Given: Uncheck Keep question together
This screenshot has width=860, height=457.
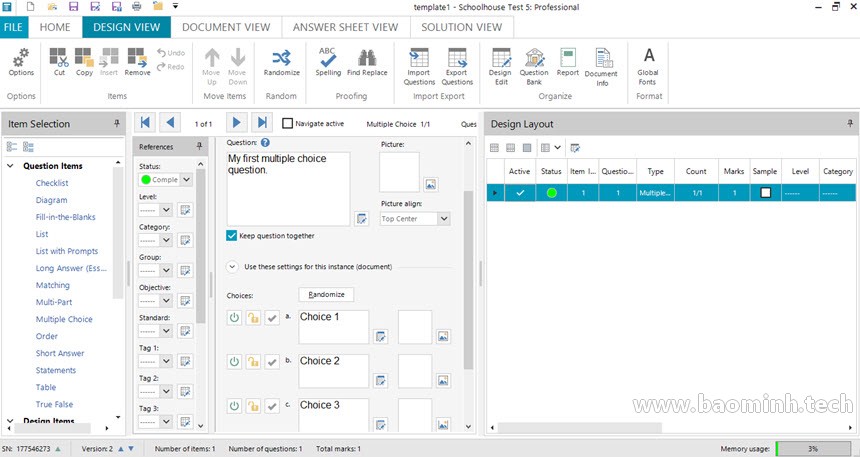Looking at the screenshot, I should pyautogui.click(x=231, y=236).
